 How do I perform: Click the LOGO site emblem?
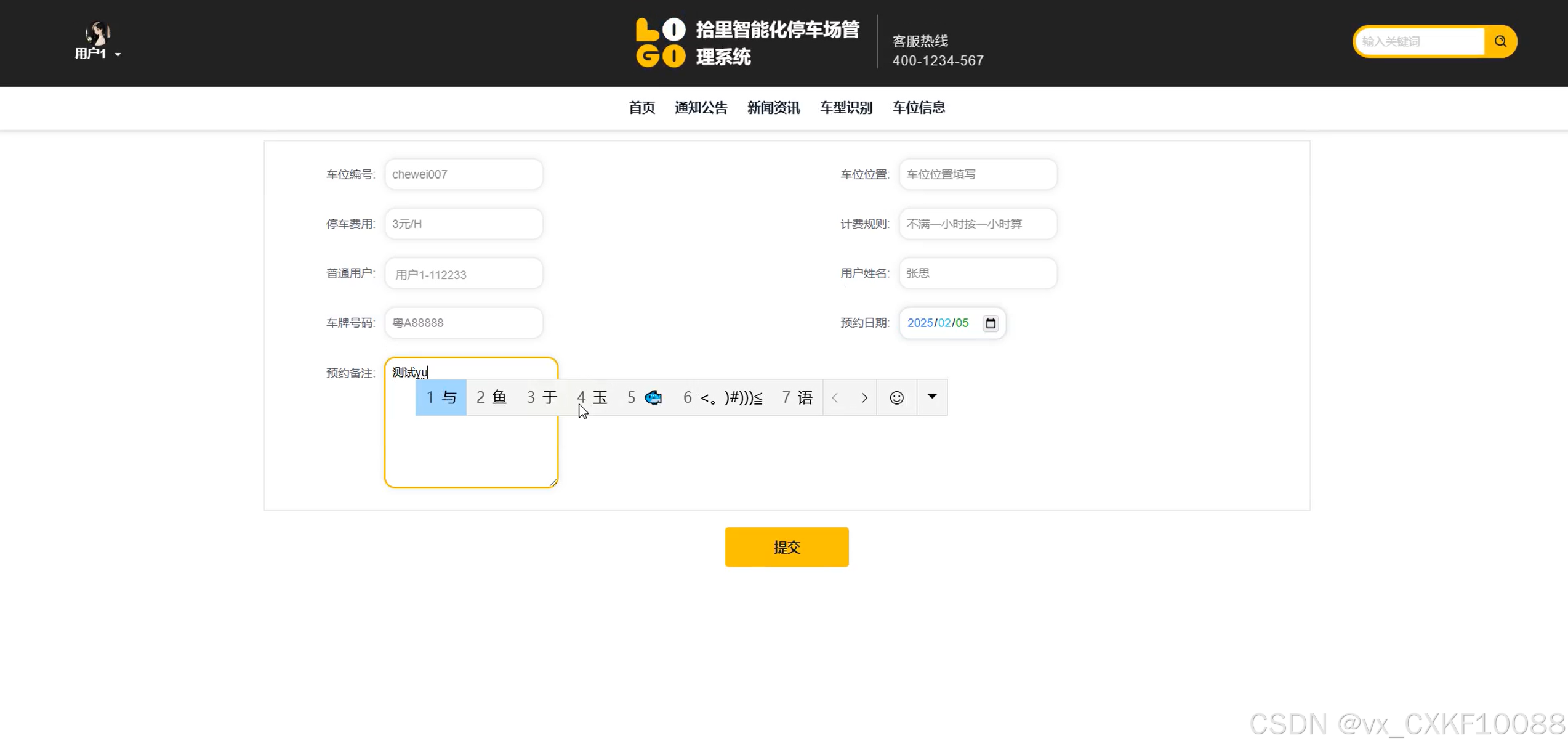pos(660,43)
